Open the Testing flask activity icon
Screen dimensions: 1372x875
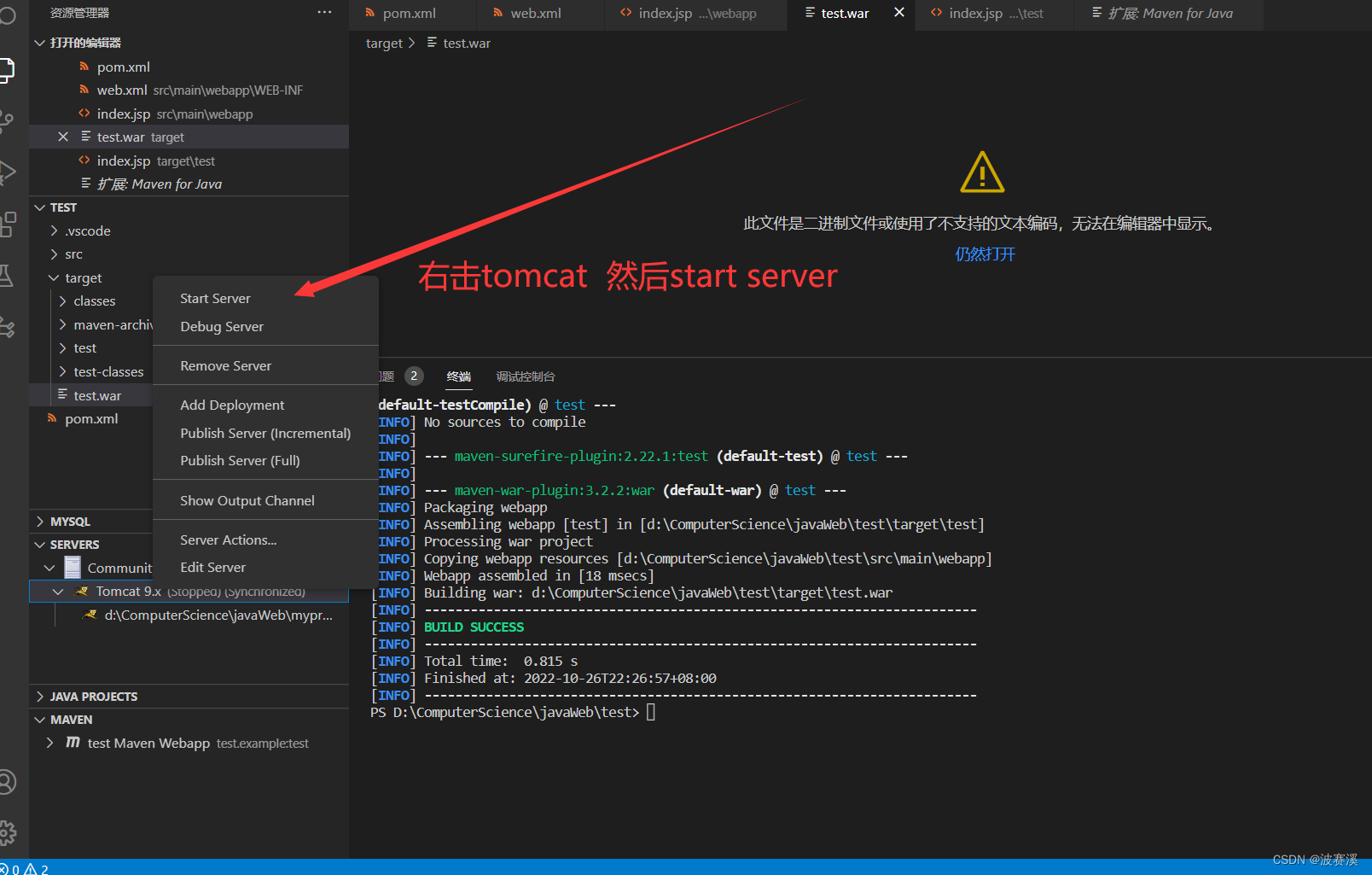(x=7, y=276)
